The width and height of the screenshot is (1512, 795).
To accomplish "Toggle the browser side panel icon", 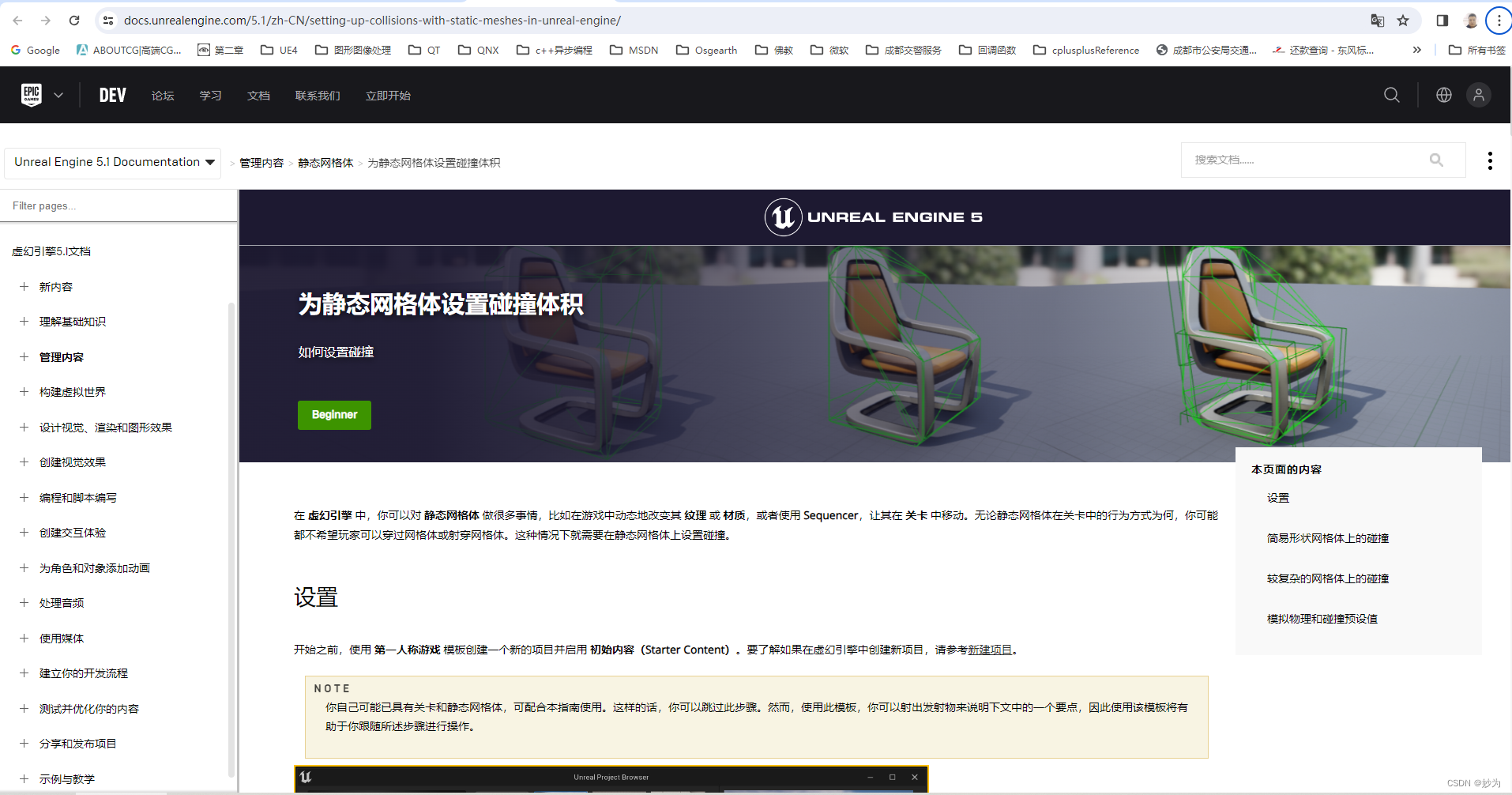I will click(1442, 21).
